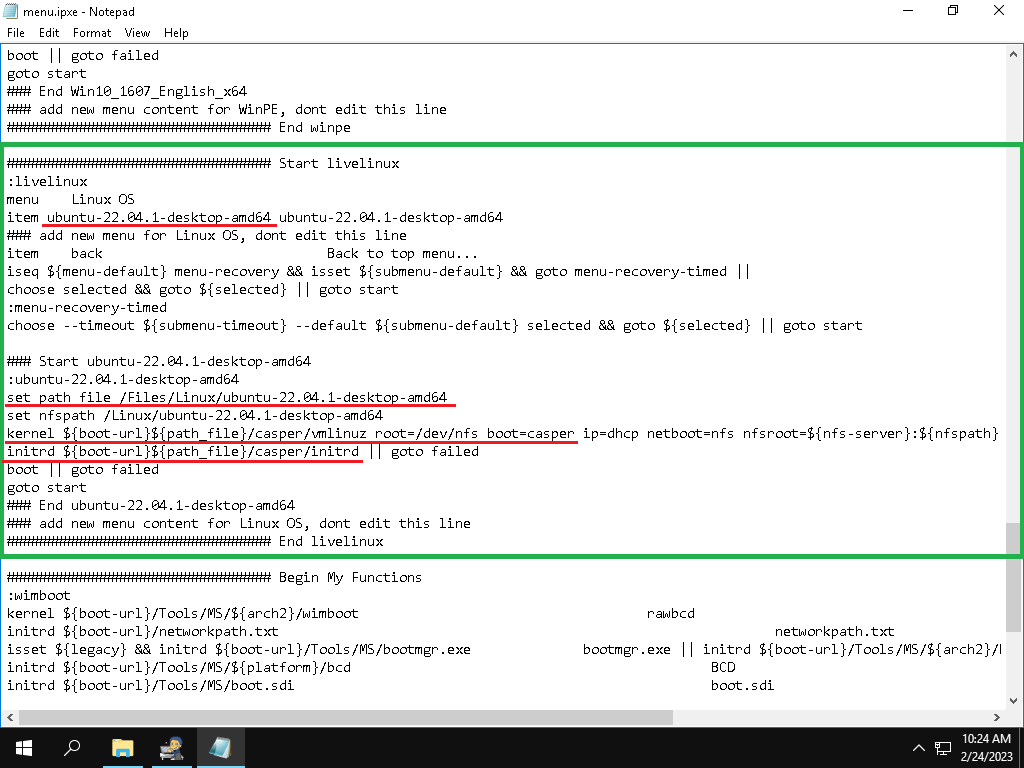
Task: Switch to the taskbar app left of Notepad
Action: tap(171, 747)
